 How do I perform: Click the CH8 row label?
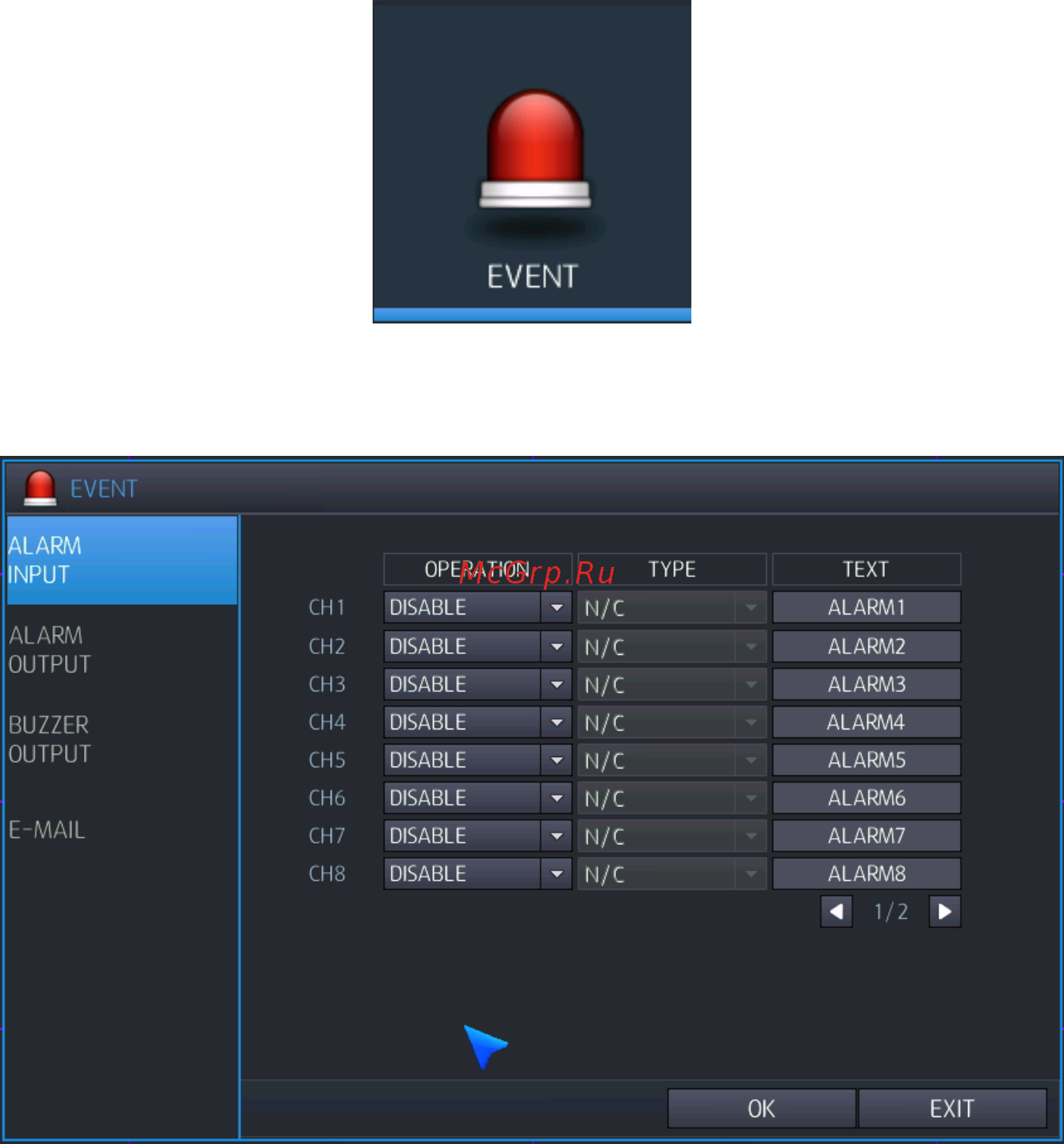tap(327, 874)
